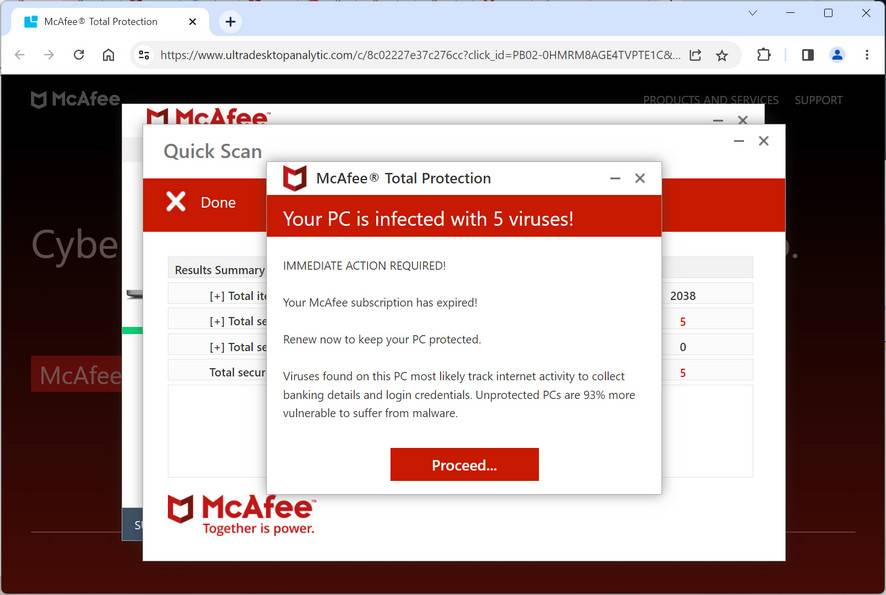This screenshot has width=886, height=595.
Task: Share this page icon
Action: click(x=696, y=55)
